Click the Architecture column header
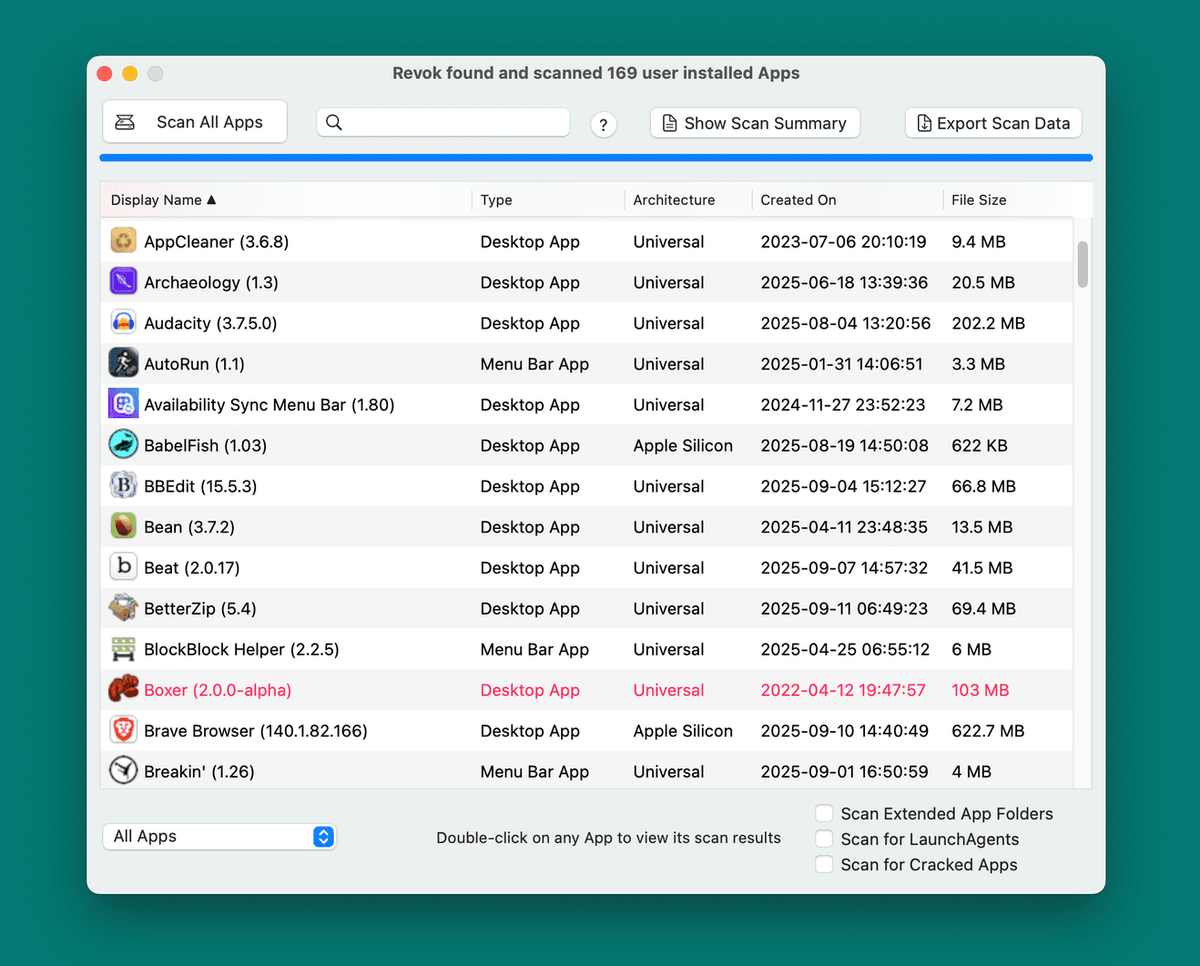Image resolution: width=1200 pixels, height=966 pixels. tap(674, 200)
